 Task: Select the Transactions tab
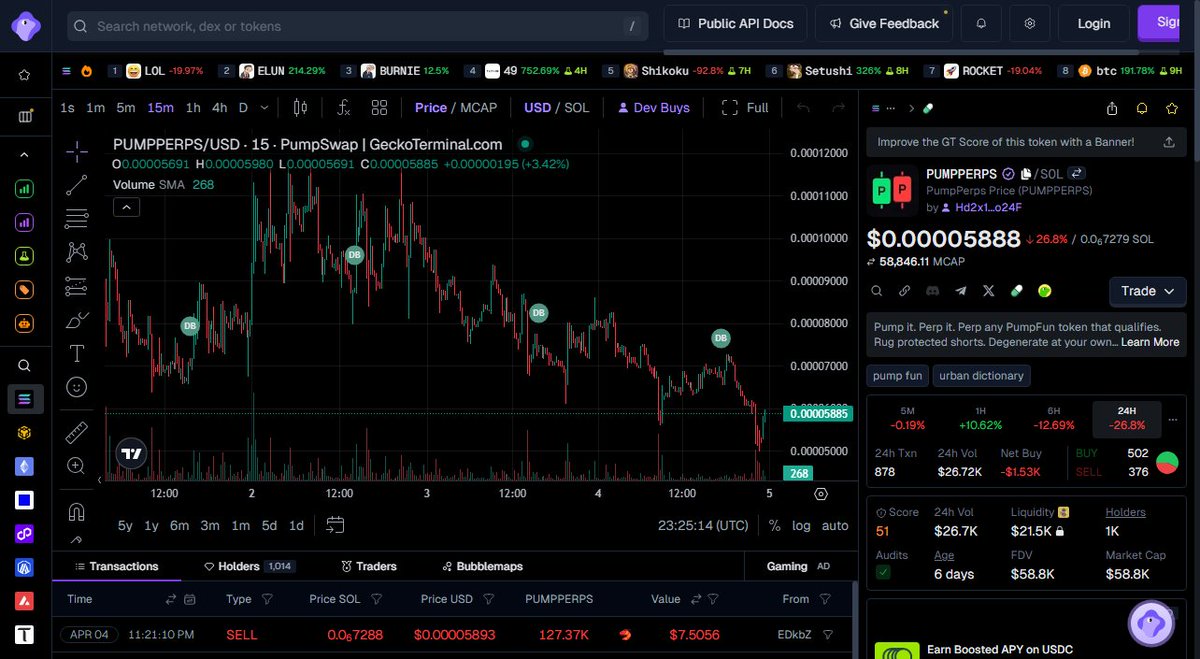coord(116,566)
